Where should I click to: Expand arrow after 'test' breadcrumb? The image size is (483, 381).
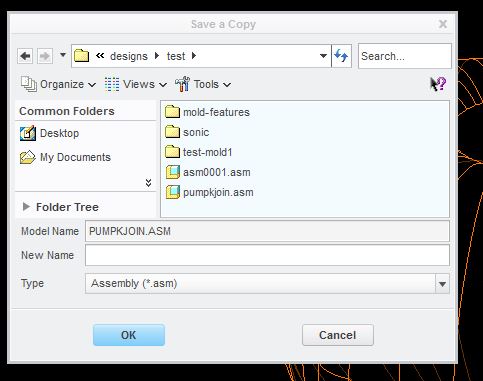(194, 56)
